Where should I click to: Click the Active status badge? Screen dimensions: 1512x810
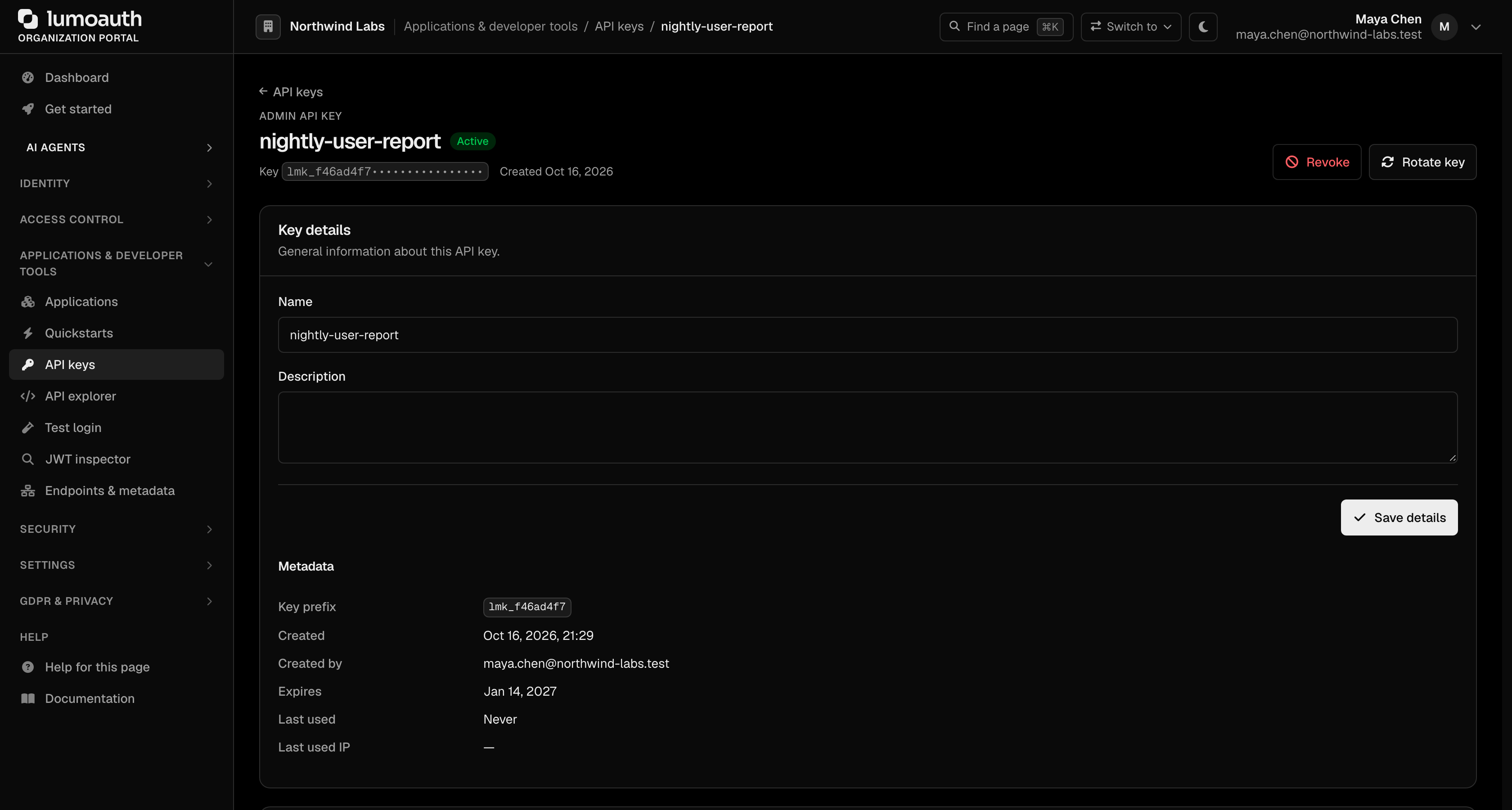[472, 141]
